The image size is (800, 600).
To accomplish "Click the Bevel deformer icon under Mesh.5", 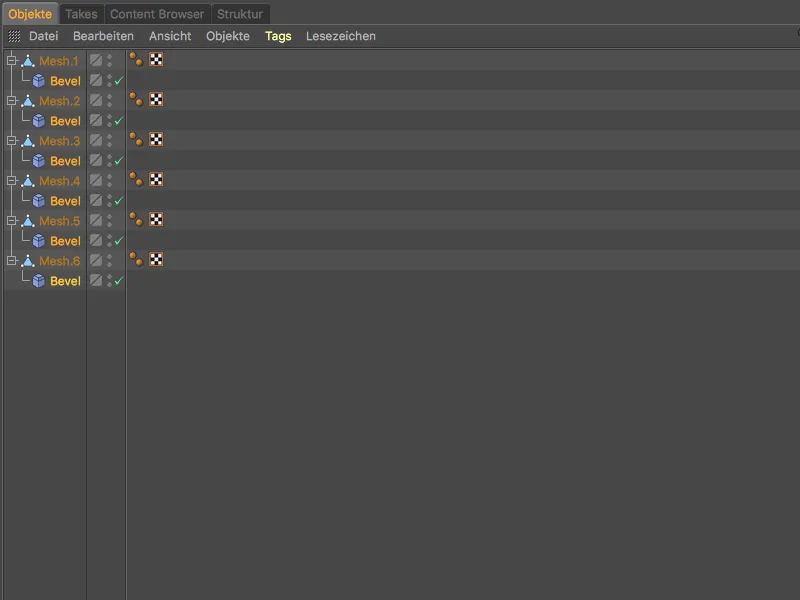I will (39, 241).
